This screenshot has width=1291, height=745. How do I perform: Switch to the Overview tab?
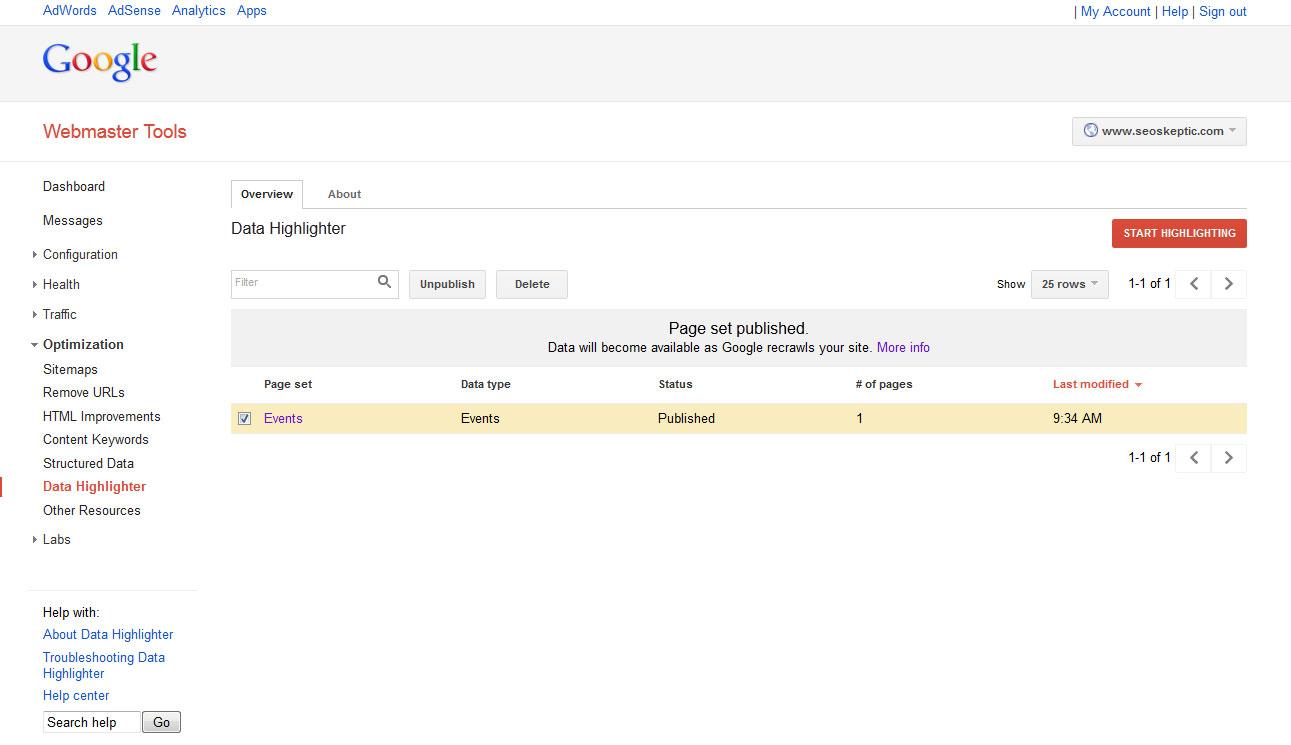(x=267, y=194)
